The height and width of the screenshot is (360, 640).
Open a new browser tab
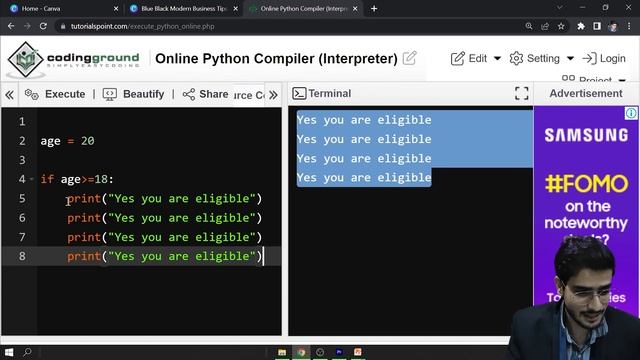pos(374,9)
